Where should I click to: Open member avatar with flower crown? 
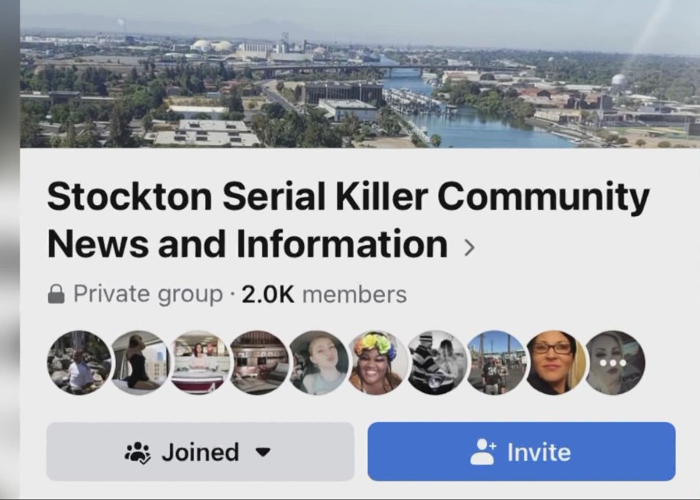[x=377, y=362]
